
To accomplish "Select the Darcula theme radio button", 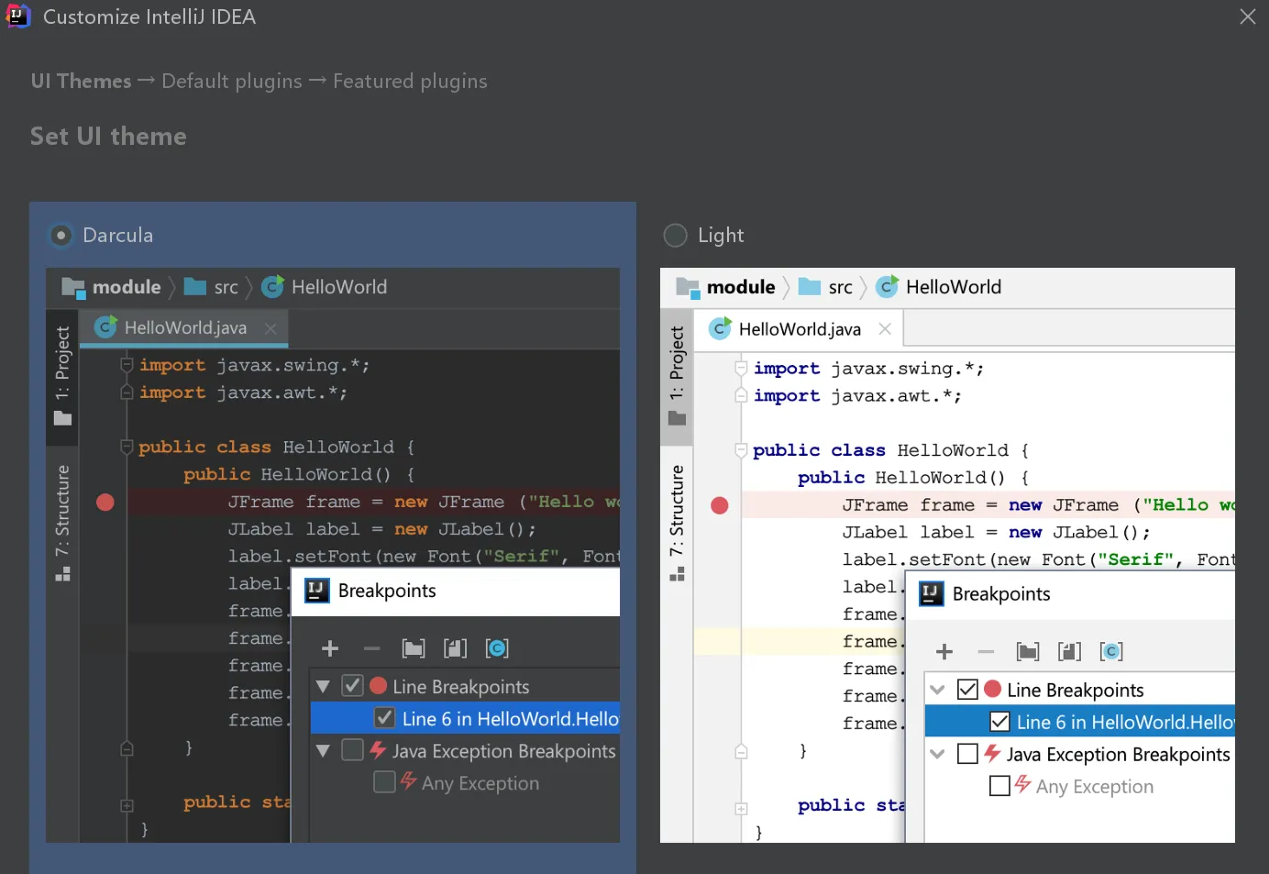I will 61,235.
